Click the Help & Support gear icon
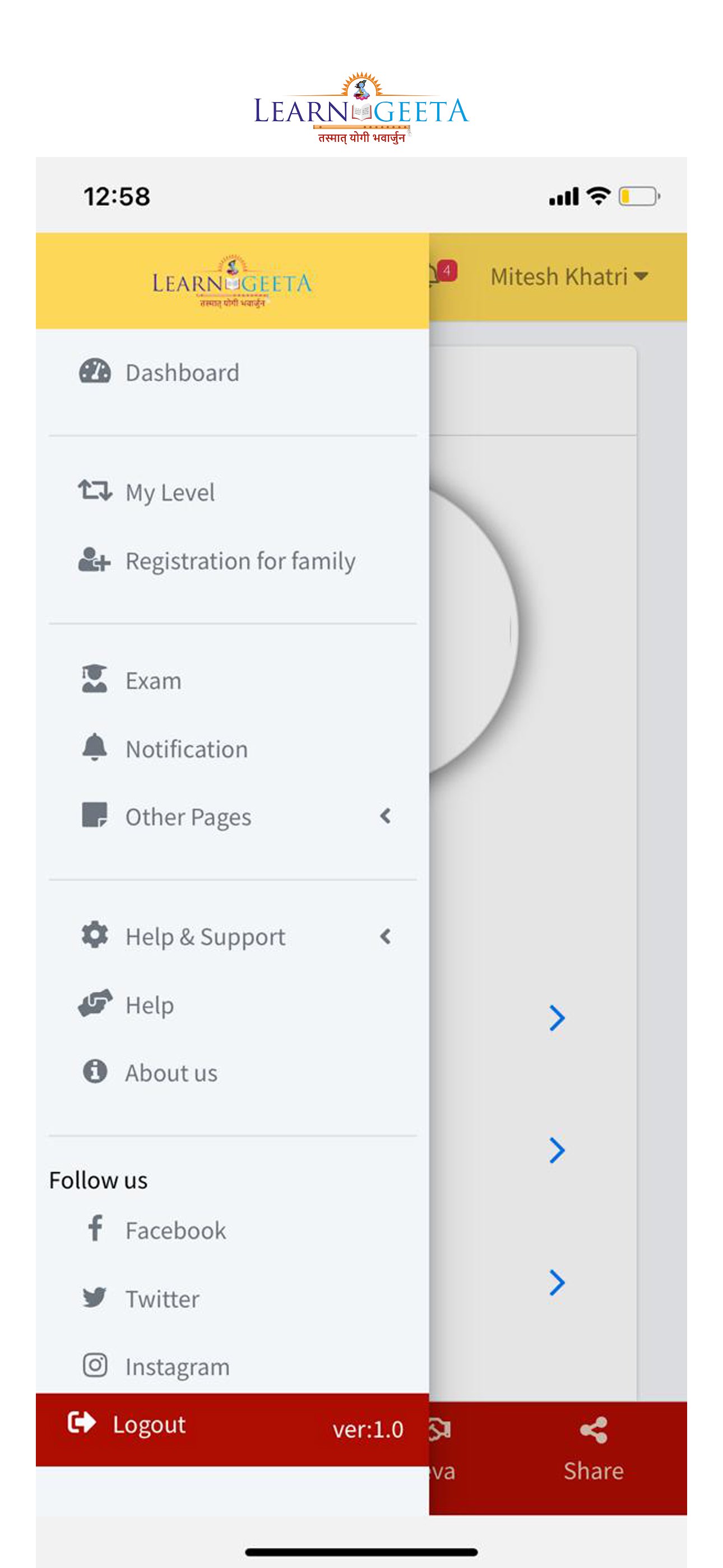Image resolution: width=723 pixels, height=1568 pixels. (94, 935)
